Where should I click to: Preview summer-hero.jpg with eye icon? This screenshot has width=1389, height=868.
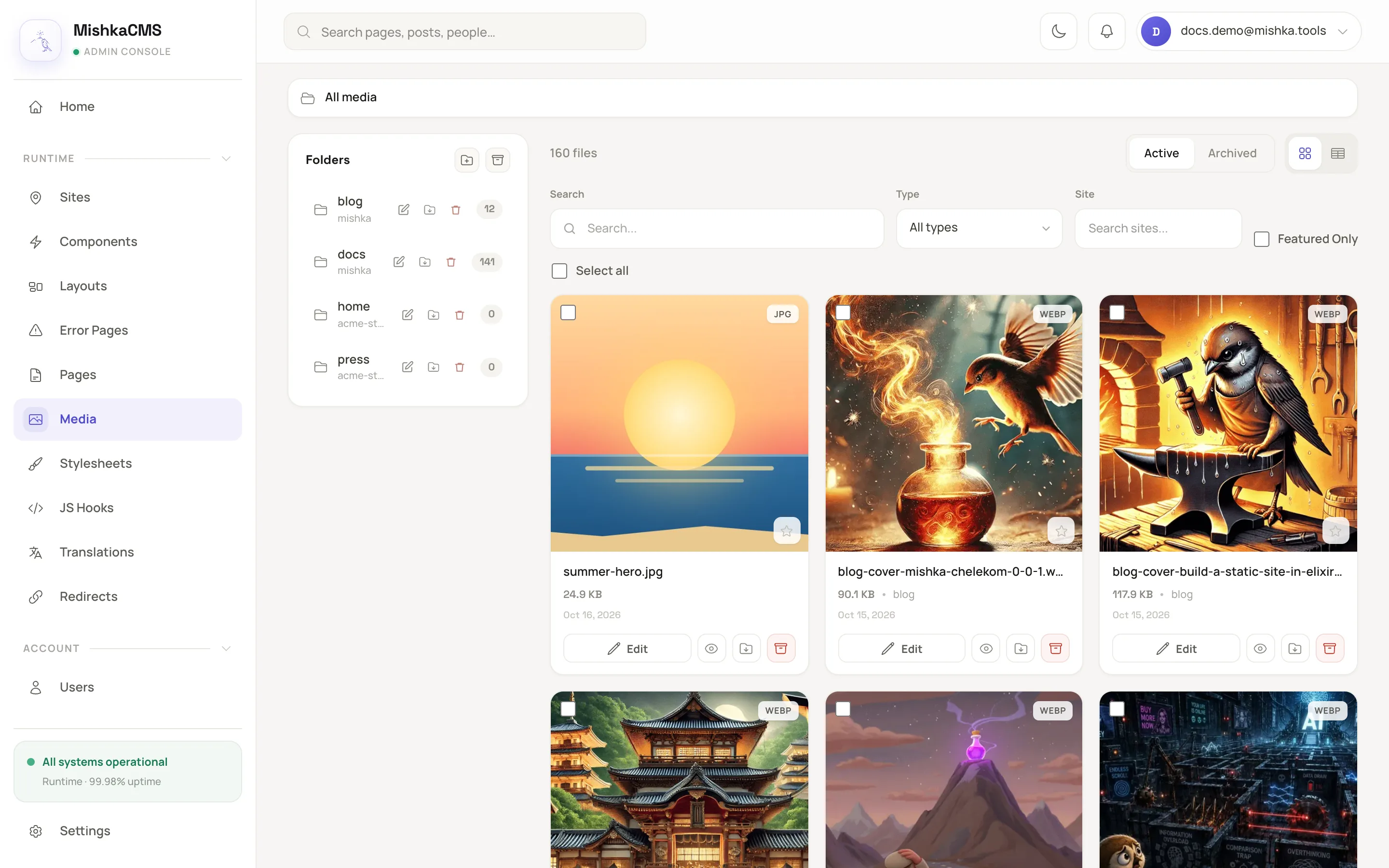click(x=711, y=649)
